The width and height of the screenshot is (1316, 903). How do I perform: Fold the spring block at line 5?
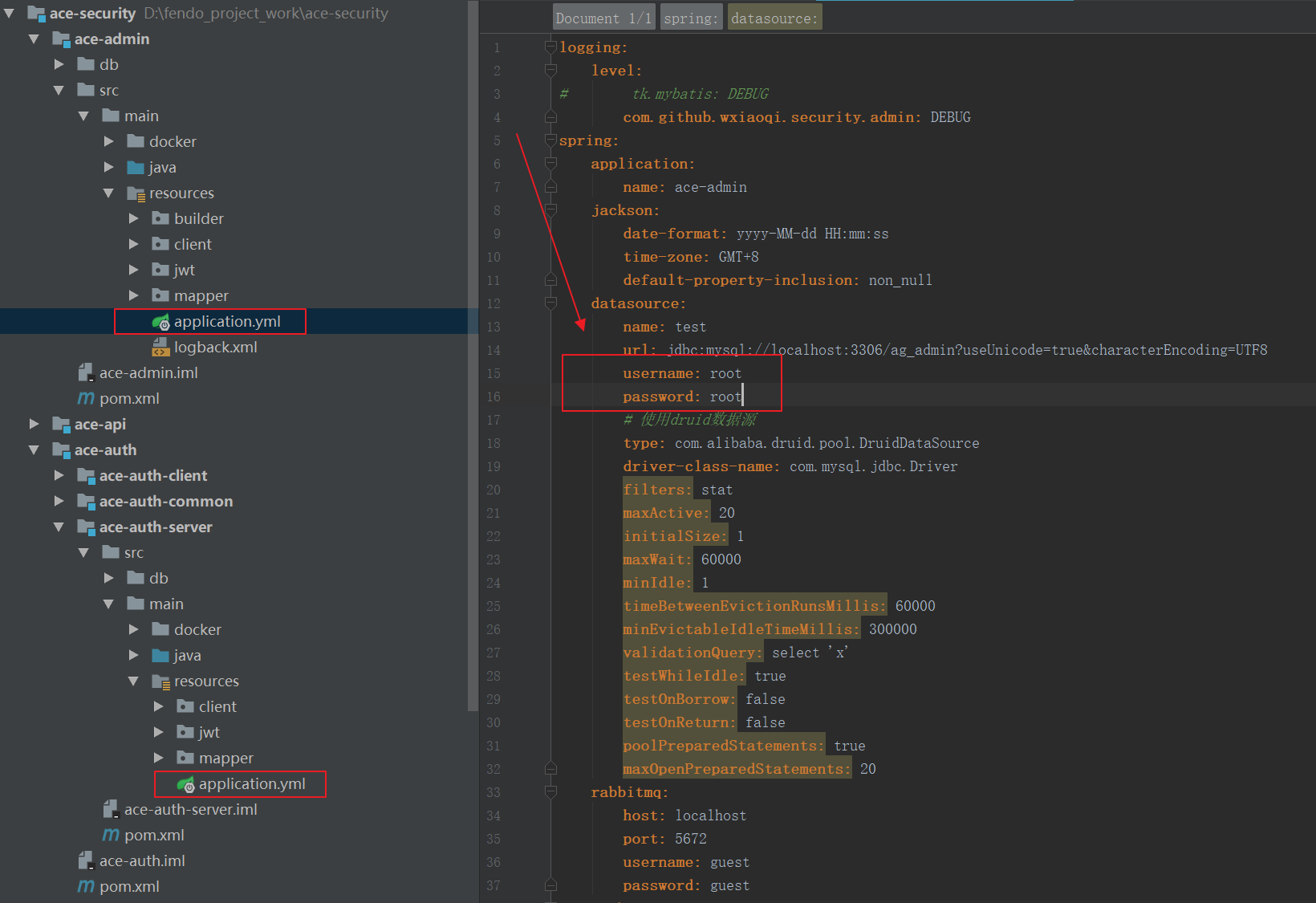tap(550, 140)
